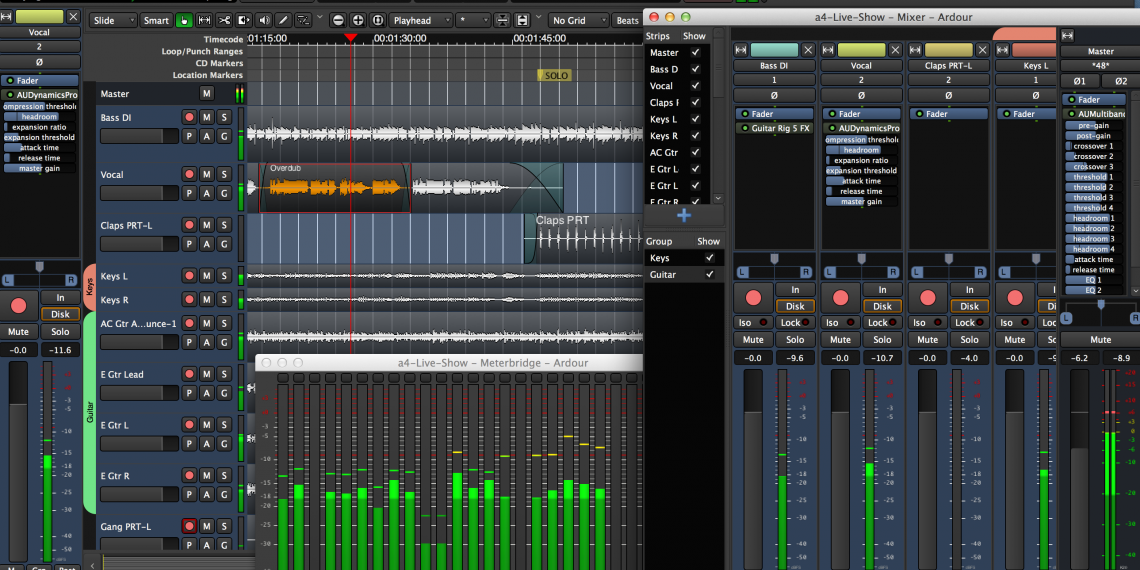Select the Cut (scissors) tool in toolbar
This screenshot has height=570, width=1140.
pyautogui.click(x=225, y=20)
